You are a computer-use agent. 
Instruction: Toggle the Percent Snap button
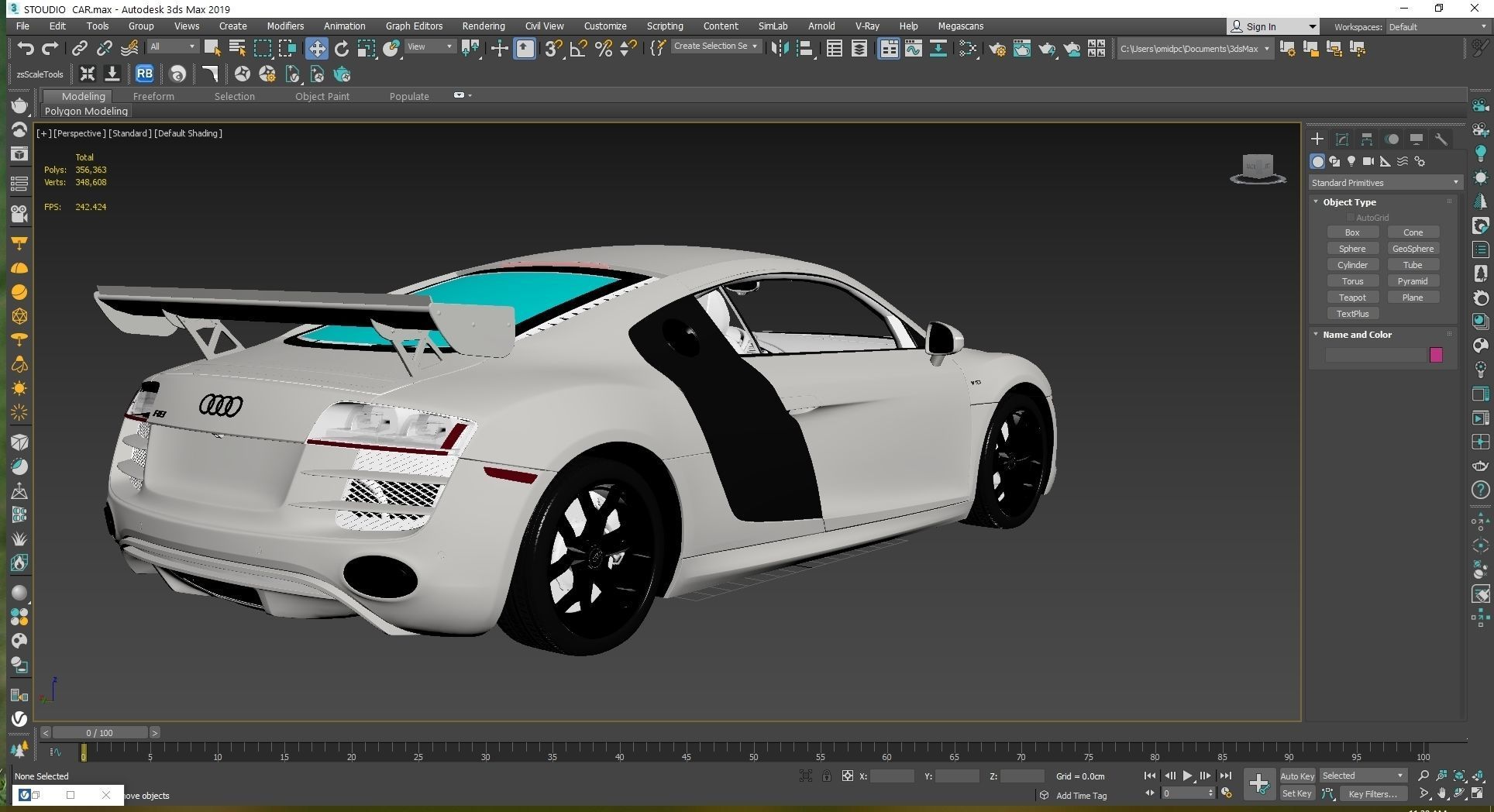[x=604, y=49]
